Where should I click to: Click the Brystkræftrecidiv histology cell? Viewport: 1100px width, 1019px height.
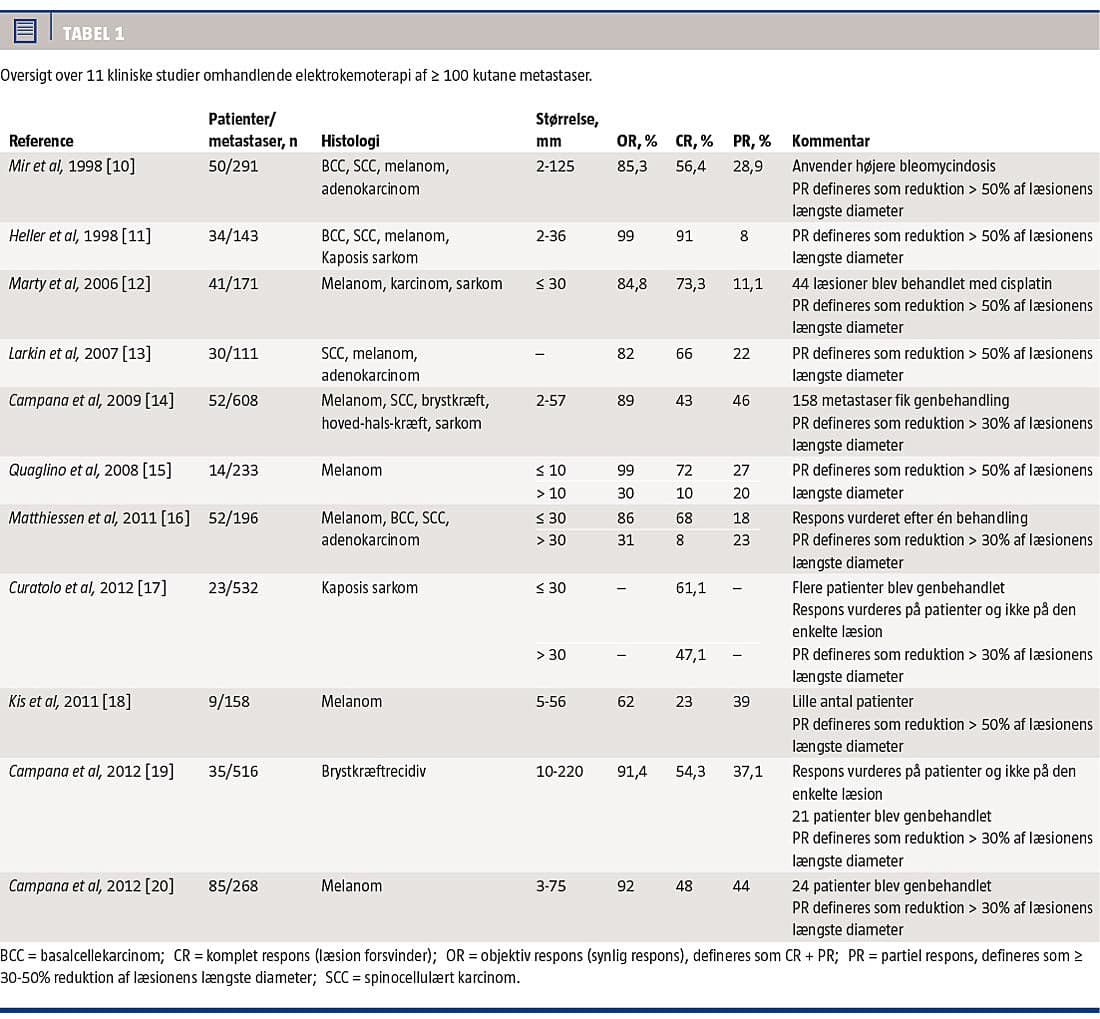373,771
